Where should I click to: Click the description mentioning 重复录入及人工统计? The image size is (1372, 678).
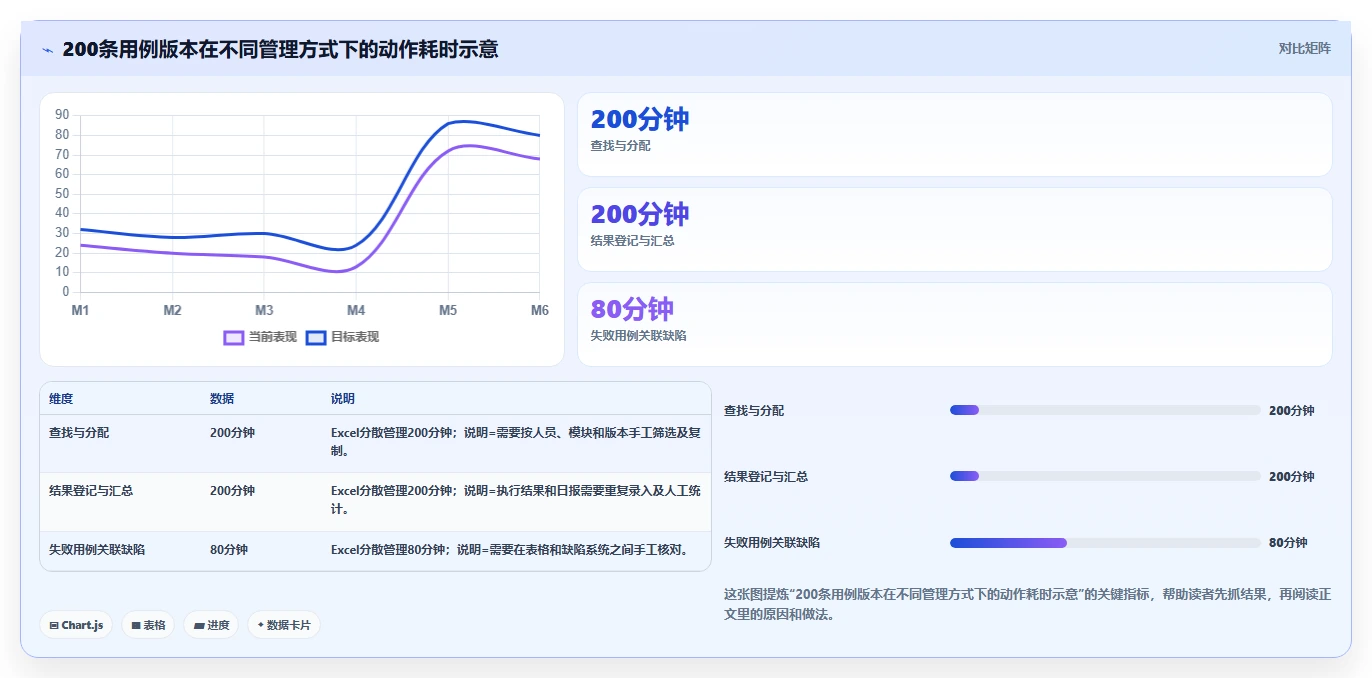pyautogui.click(x=516, y=500)
